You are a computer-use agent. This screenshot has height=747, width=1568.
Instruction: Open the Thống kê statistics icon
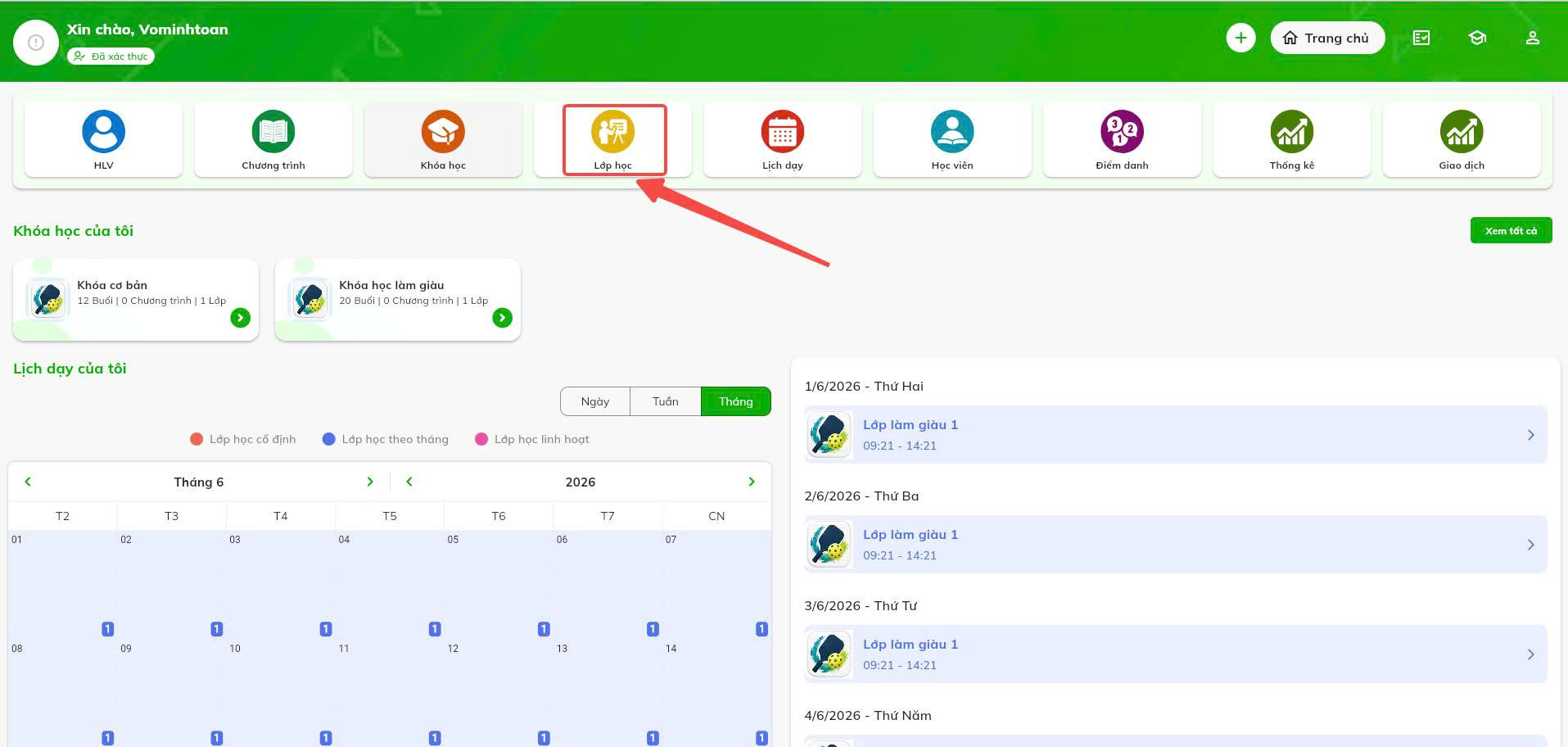tap(1292, 131)
